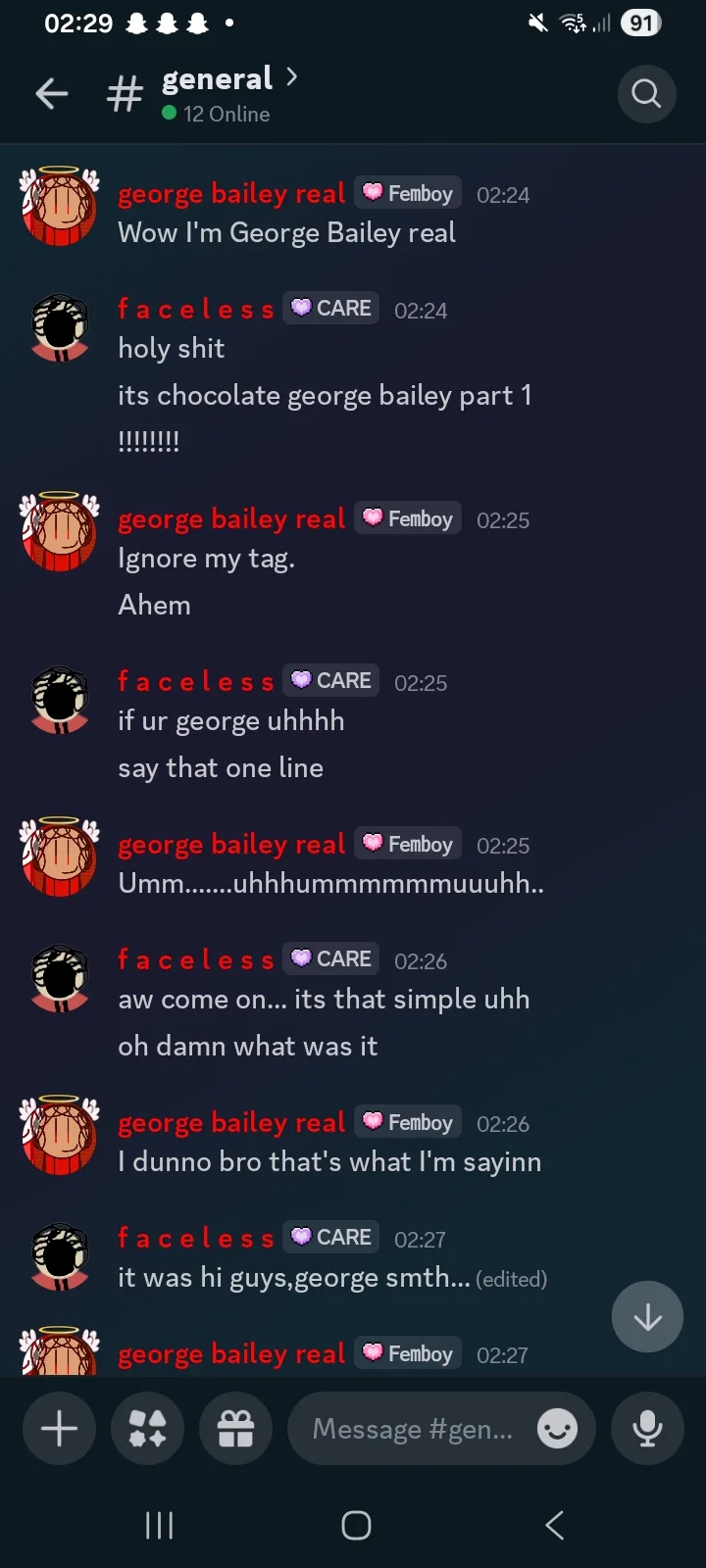The image size is (706, 1568).
Task: Open the gift icon
Action: [235, 1429]
